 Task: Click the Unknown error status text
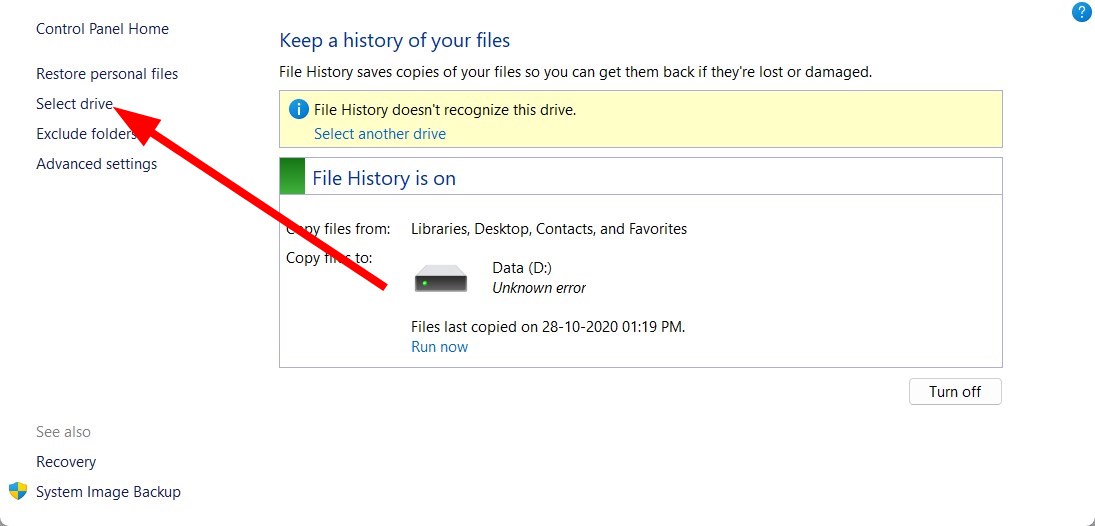pos(539,288)
